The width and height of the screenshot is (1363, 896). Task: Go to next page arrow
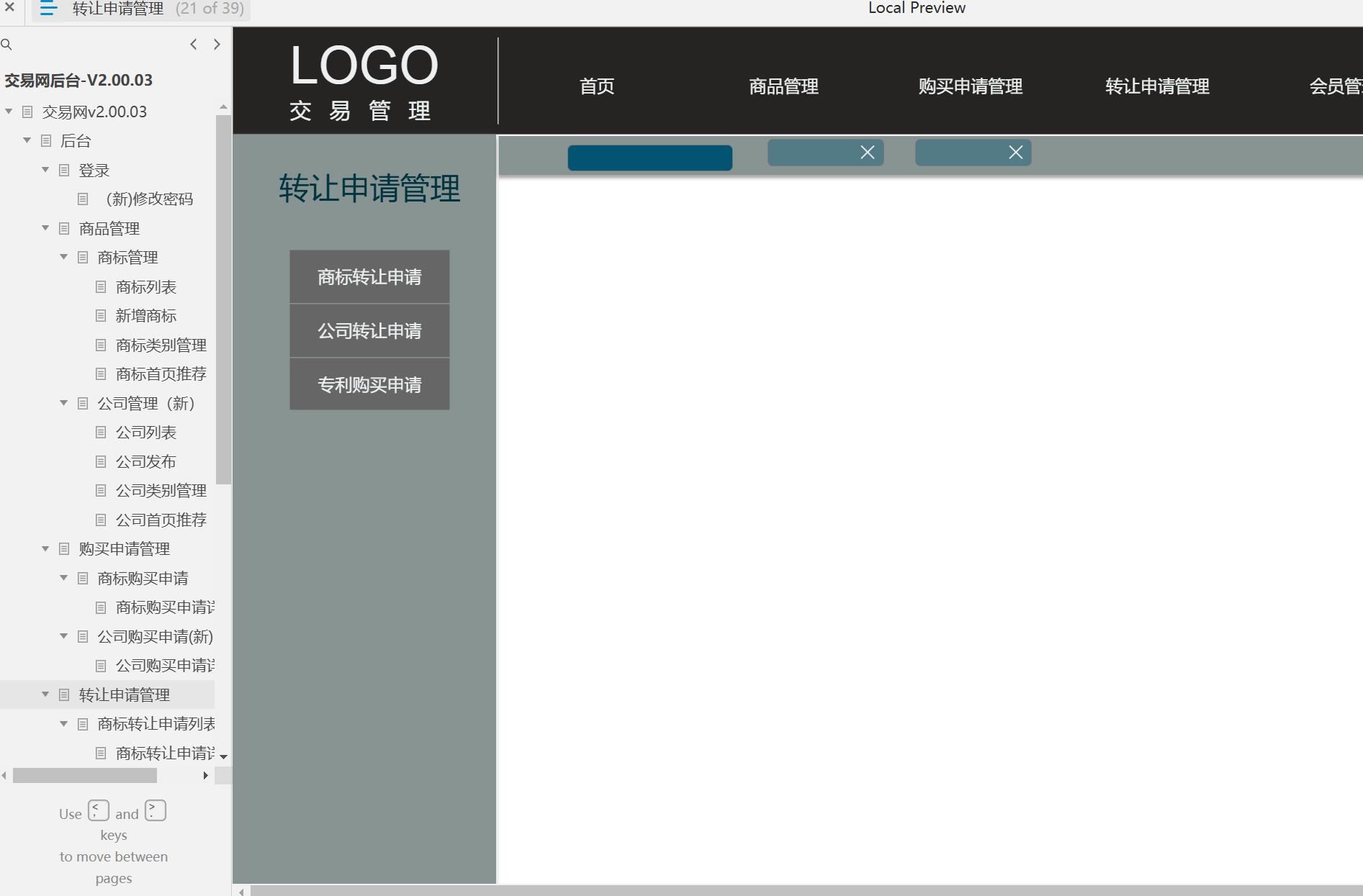click(x=217, y=45)
